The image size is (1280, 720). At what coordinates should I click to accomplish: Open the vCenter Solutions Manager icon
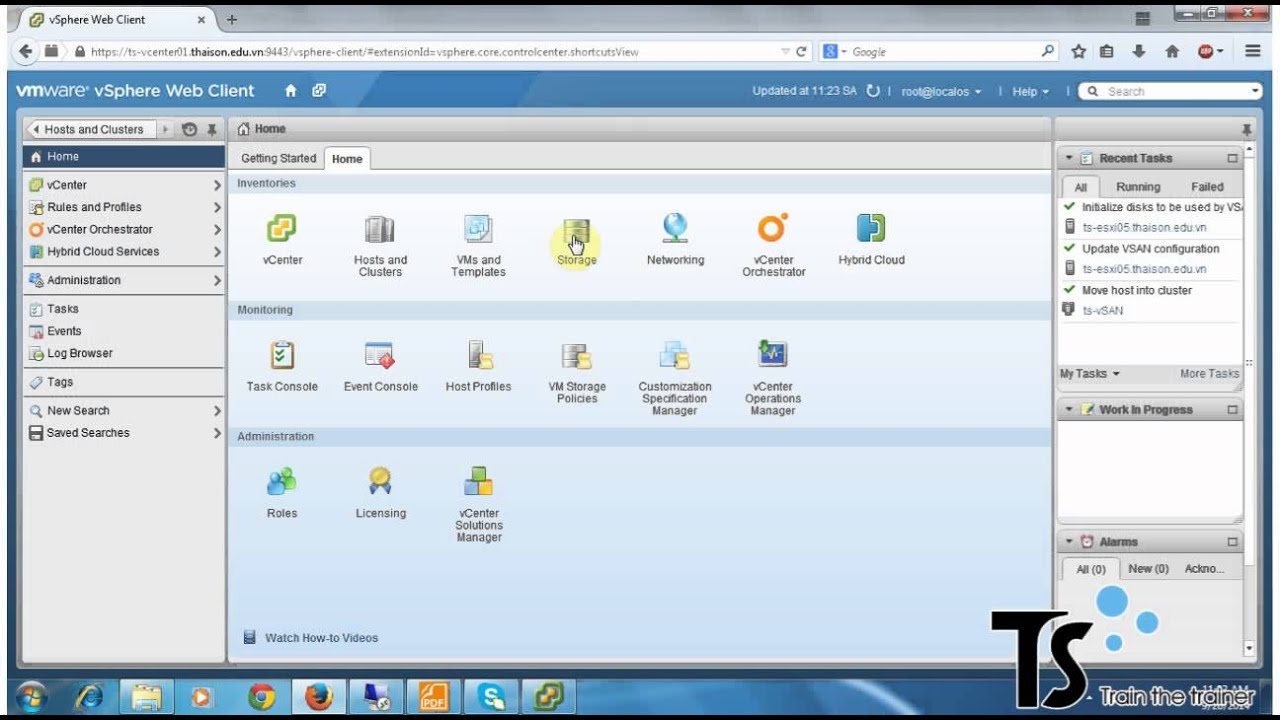point(478,482)
